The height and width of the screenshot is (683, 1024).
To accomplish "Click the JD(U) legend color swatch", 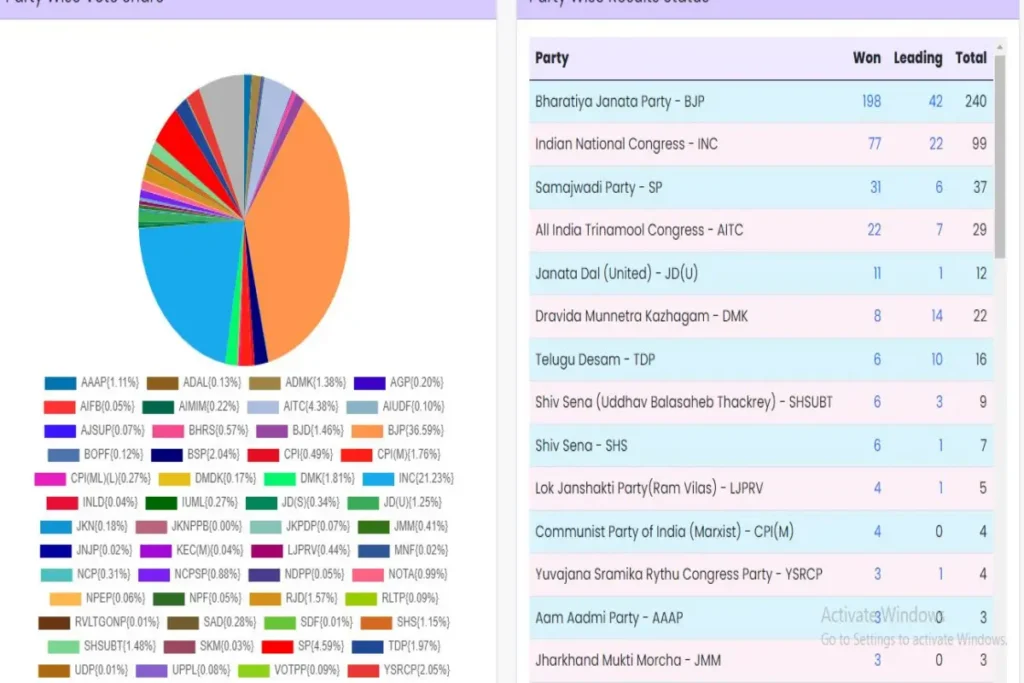I will (363, 503).
